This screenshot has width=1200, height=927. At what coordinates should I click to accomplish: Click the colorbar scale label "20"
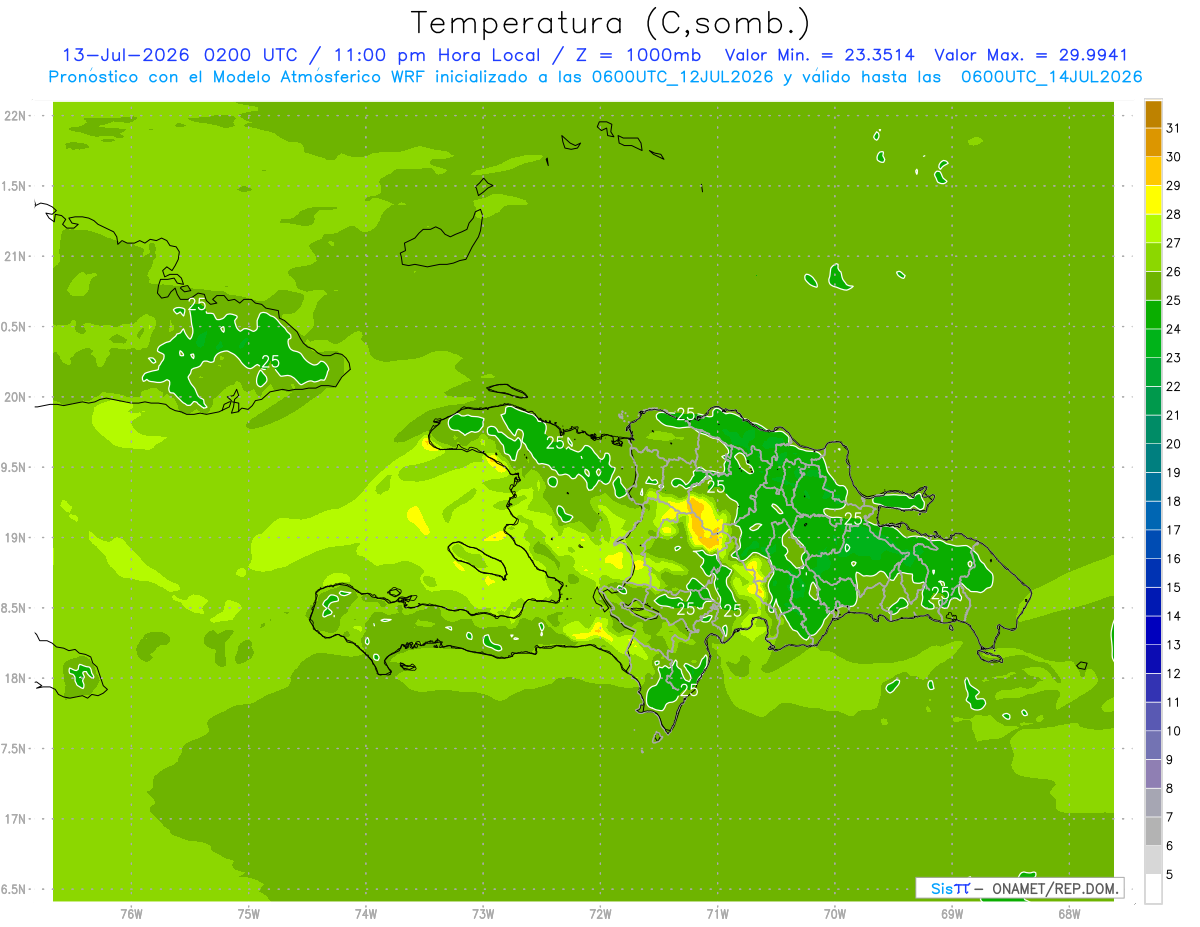pyautogui.click(x=1173, y=443)
